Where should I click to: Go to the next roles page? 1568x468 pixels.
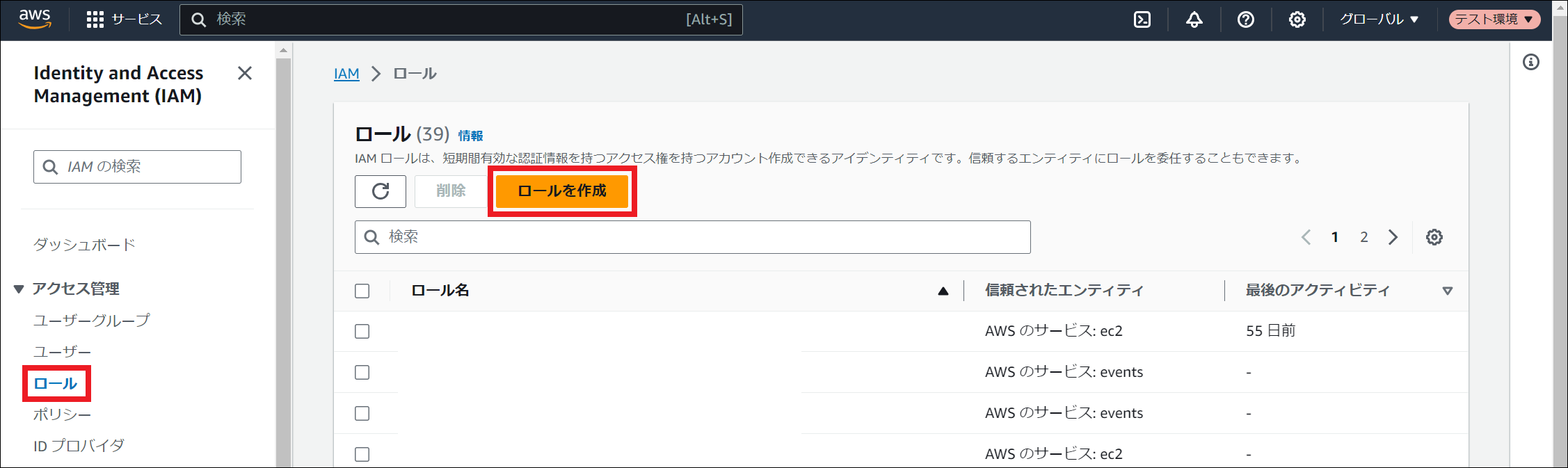pyautogui.click(x=1393, y=237)
